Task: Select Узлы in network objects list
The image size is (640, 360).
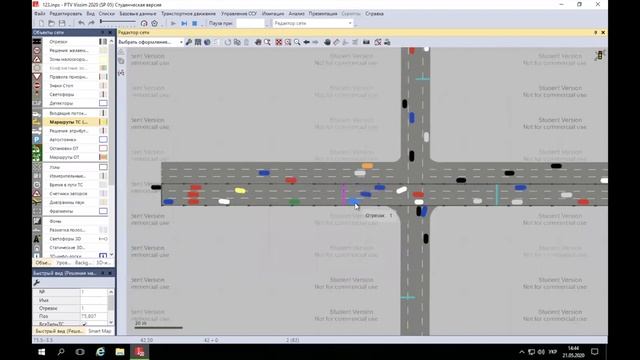Action: (x=55, y=167)
